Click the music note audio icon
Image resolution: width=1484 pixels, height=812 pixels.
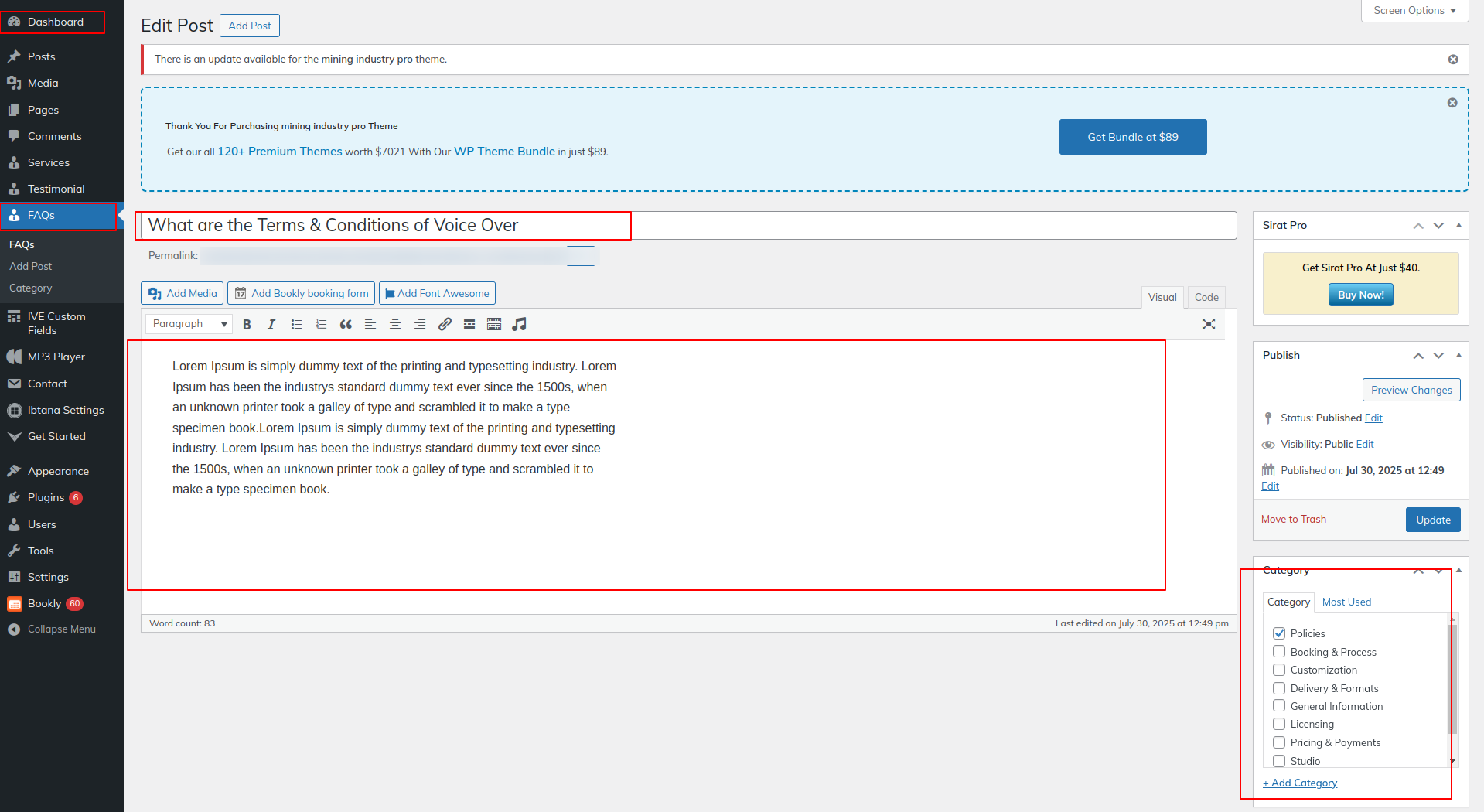(x=519, y=325)
